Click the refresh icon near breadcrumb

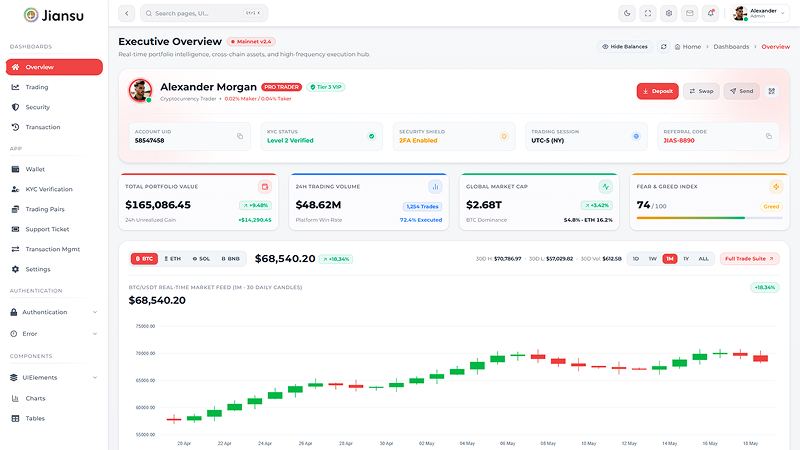(x=664, y=46)
